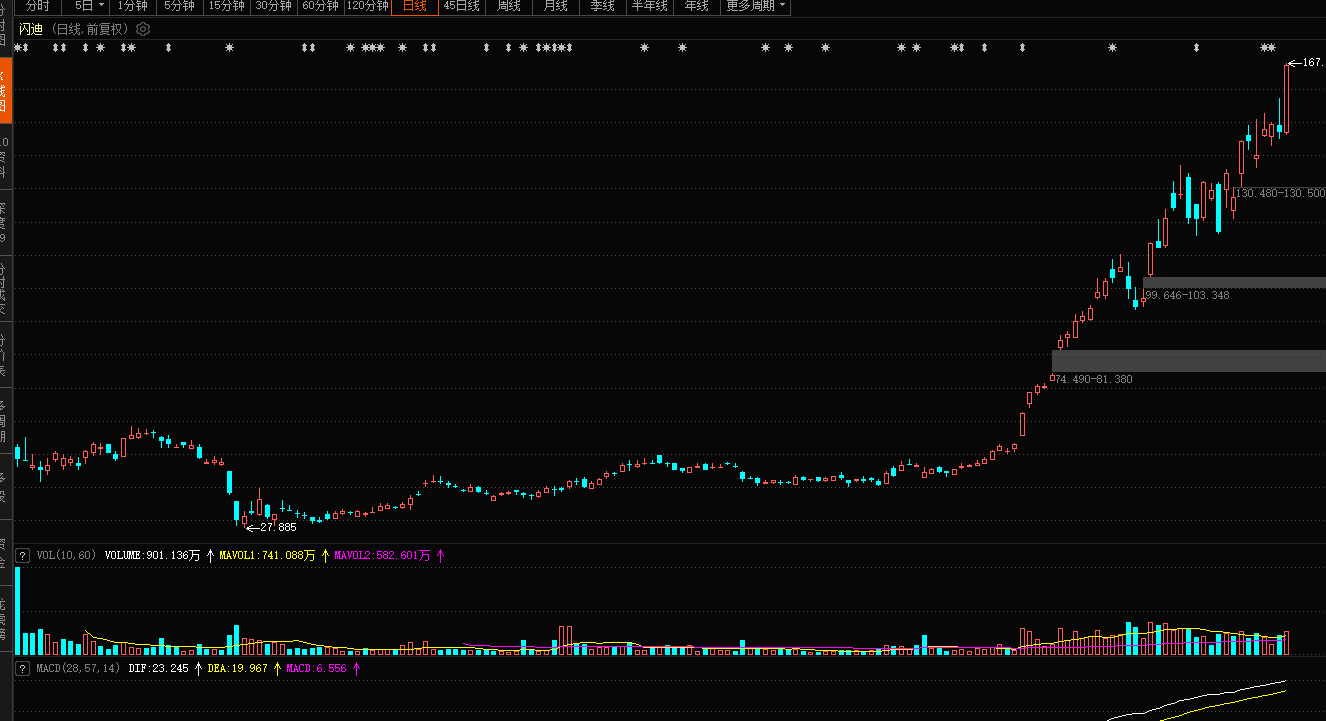Viewport: 1326px width, 721px height.
Task: Click the VOLUME:901.136万 value
Action: click(x=152, y=555)
